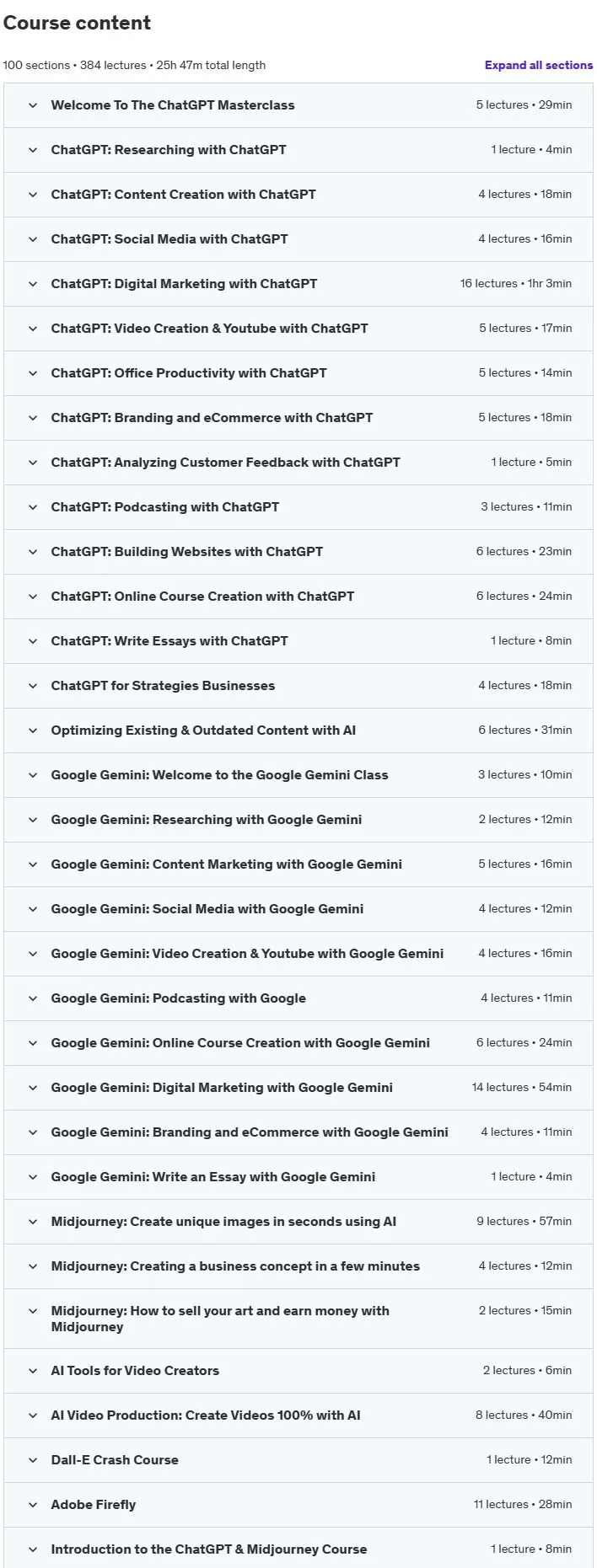Expand ChatGPT: Building Websites with ChatGPT
The width and height of the screenshot is (597, 1568).
[x=298, y=552]
